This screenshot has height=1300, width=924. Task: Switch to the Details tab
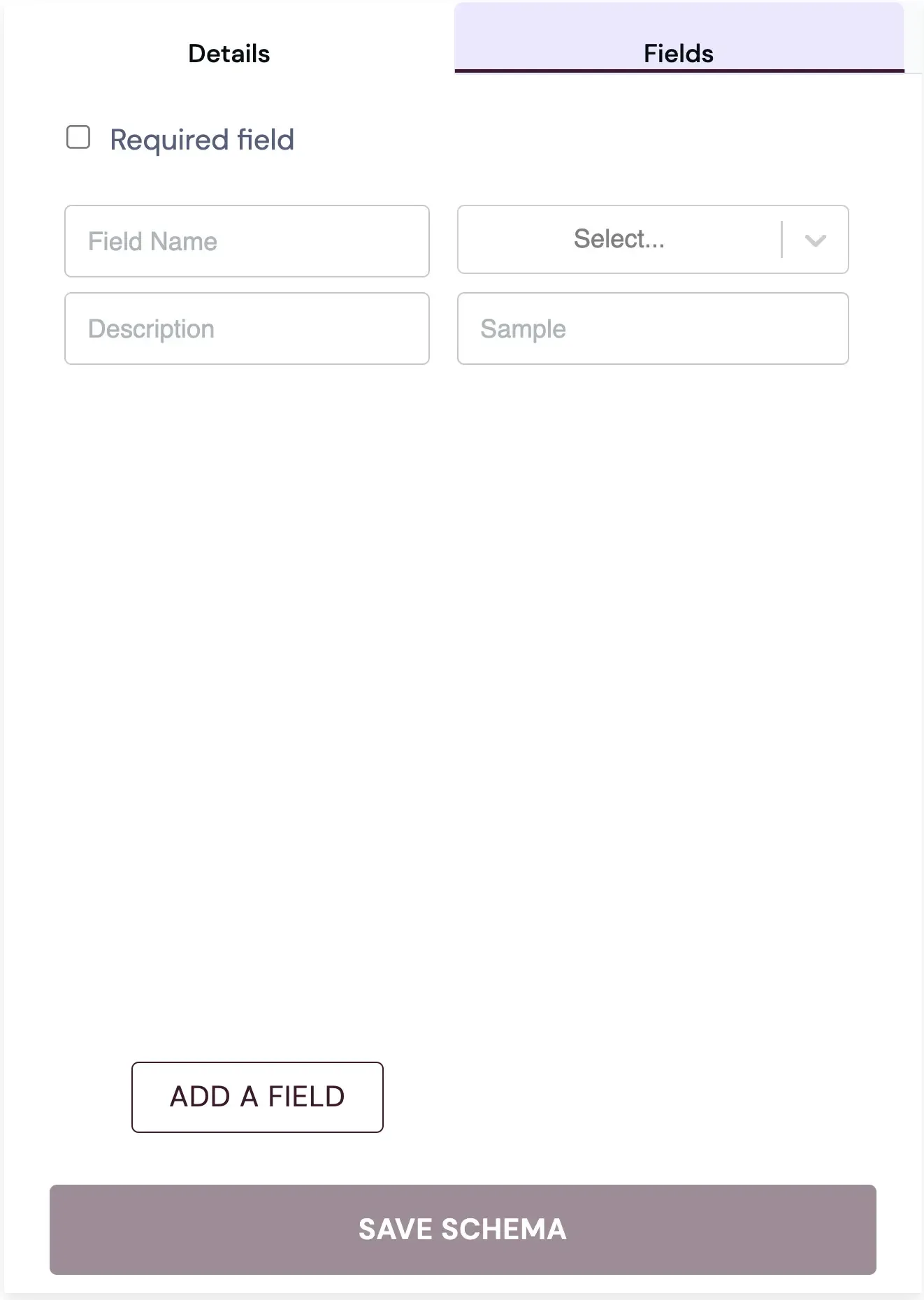coord(228,52)
